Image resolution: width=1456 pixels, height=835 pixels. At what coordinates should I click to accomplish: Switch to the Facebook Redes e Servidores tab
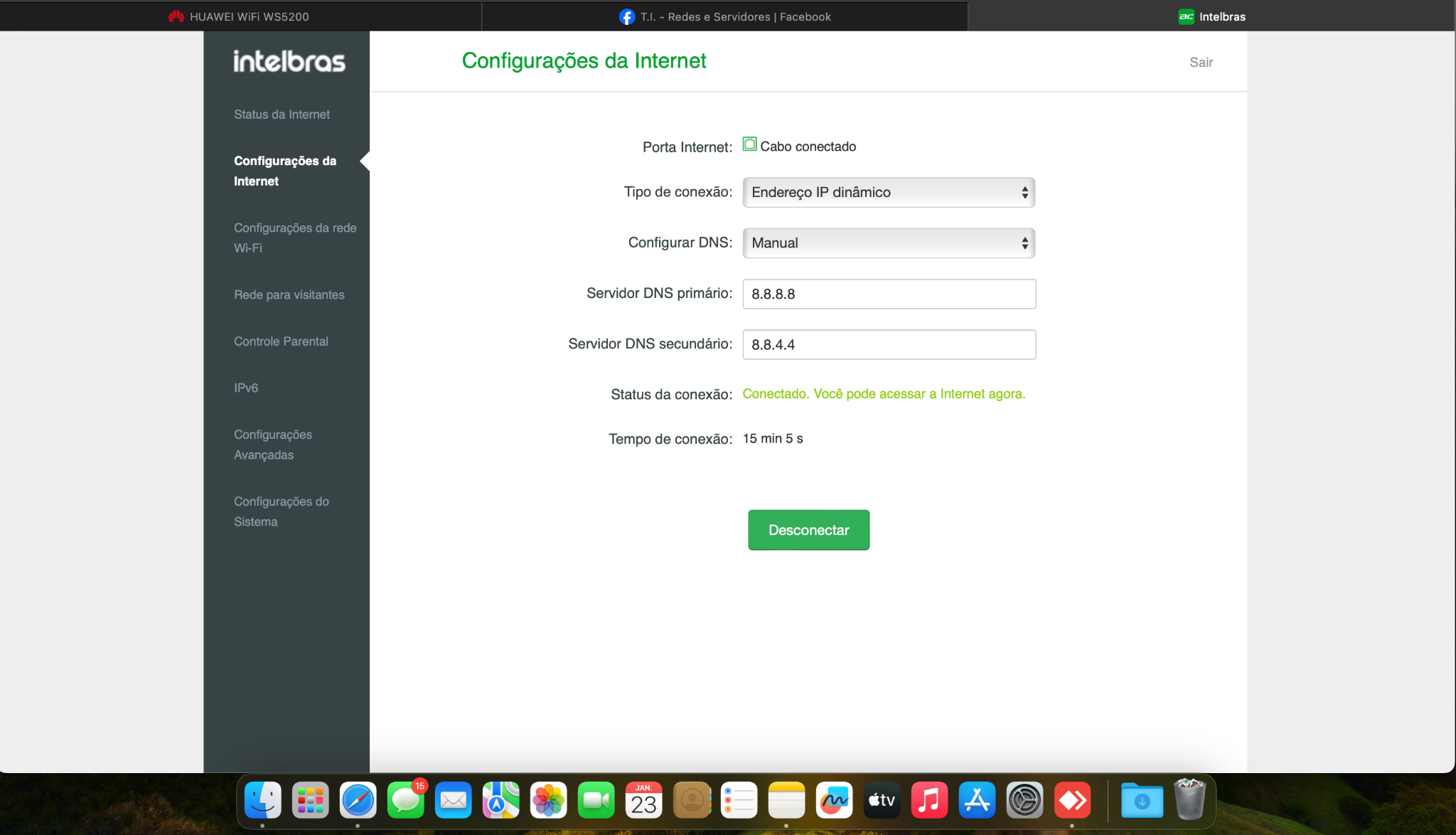[725, 16]
